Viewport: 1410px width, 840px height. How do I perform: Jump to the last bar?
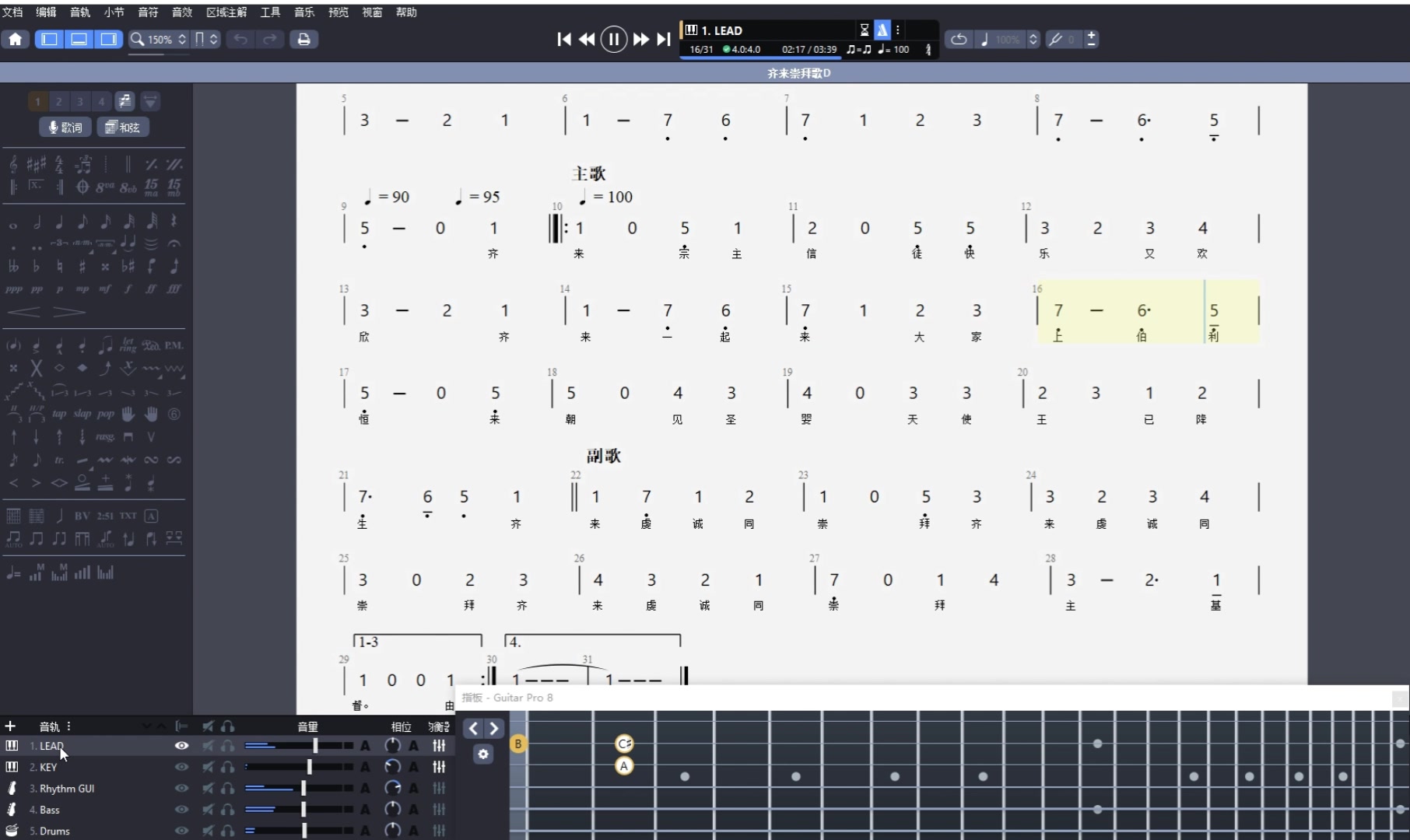pos(664,39)
